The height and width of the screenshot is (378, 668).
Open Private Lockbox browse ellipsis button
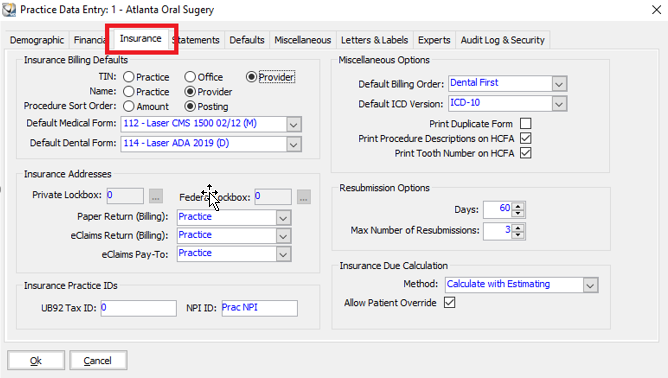(x=156, y=196)
